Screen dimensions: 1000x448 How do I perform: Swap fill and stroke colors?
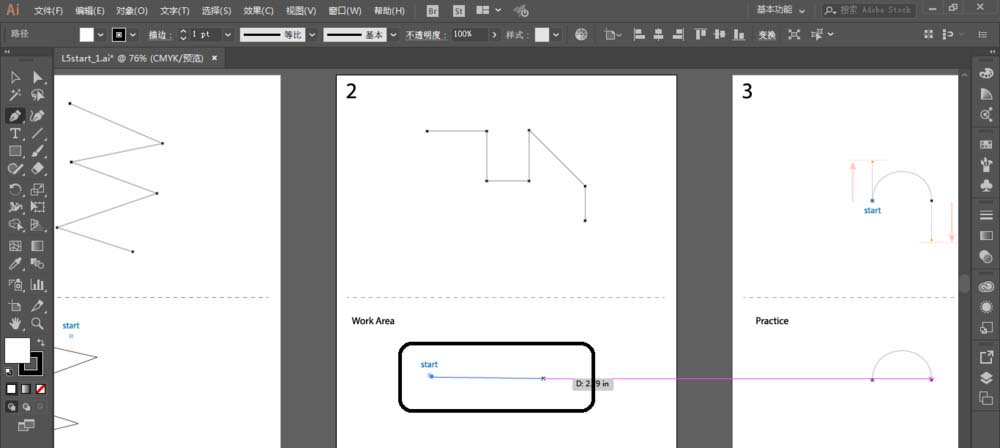point(40,343)
